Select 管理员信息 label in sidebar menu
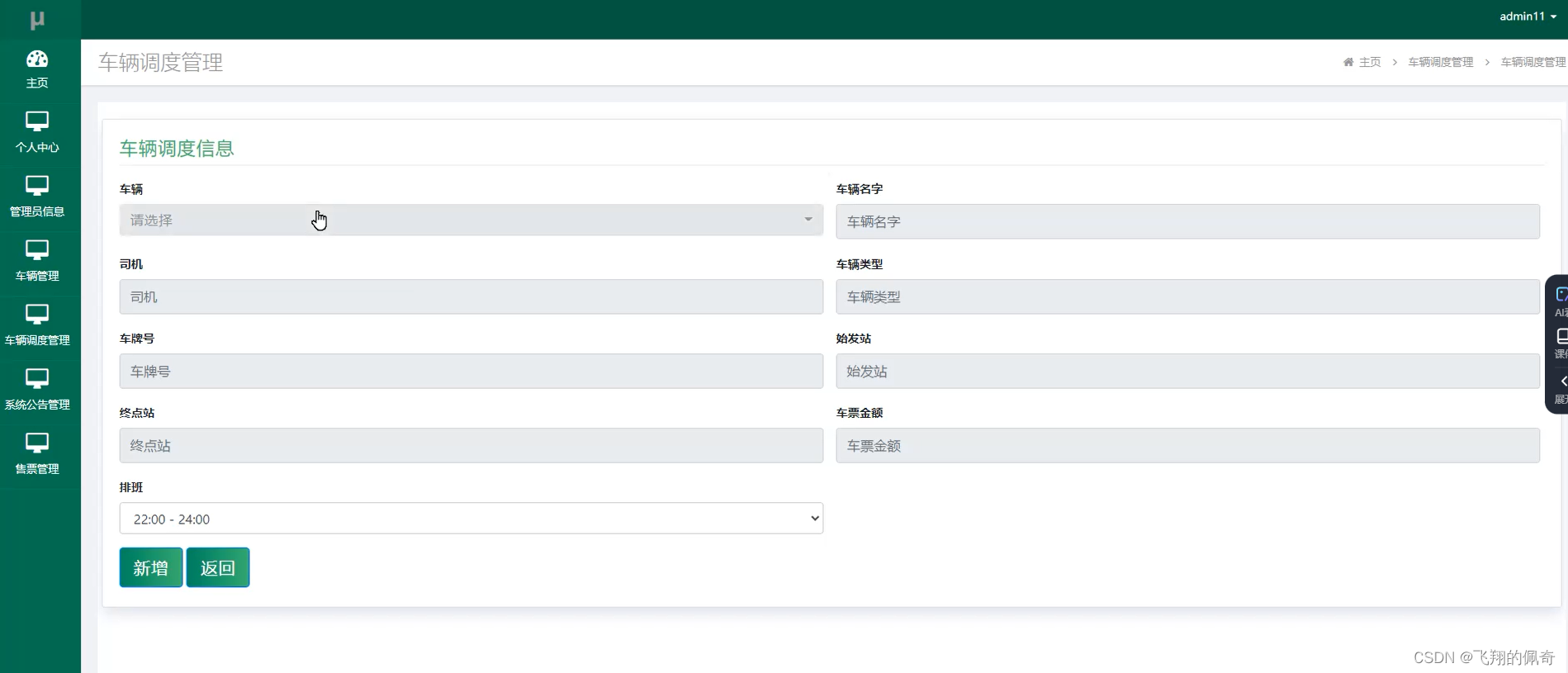The image size is (1568, 673). (x=37, y=211)
